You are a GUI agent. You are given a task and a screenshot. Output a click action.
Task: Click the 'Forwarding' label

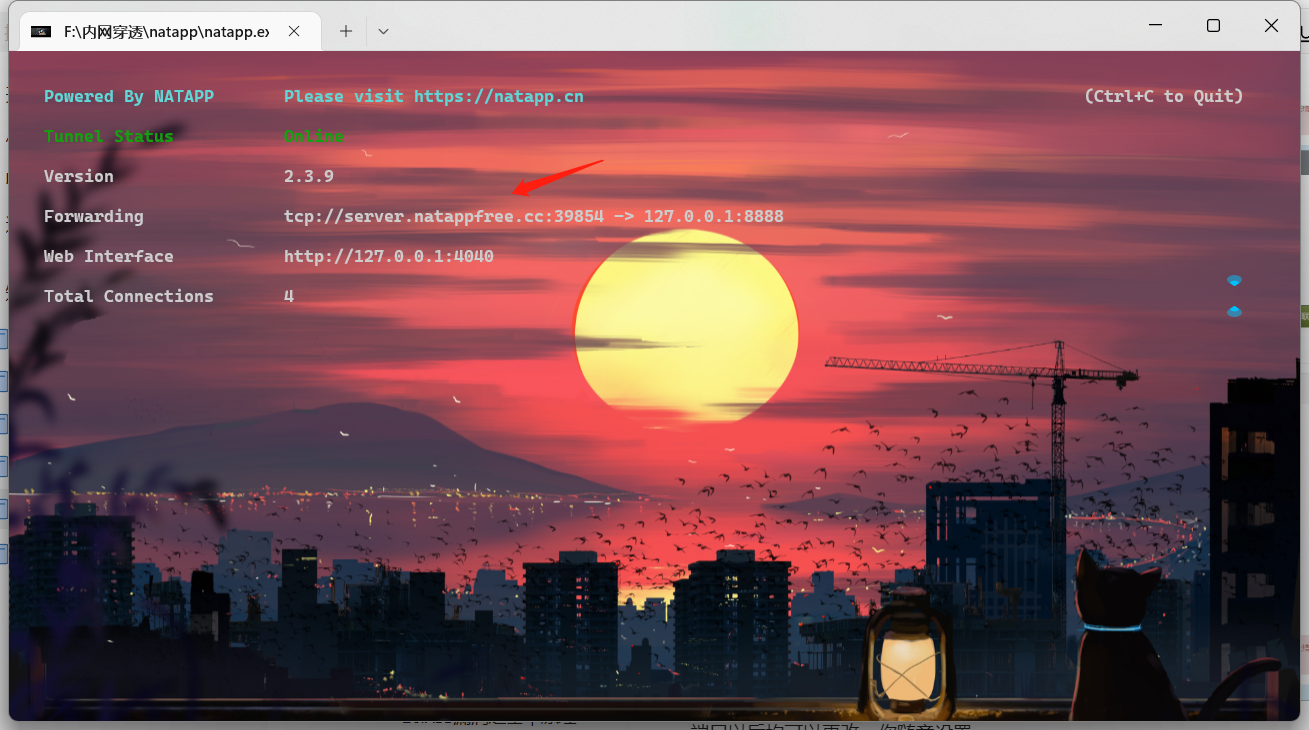(x=94, y=216)
